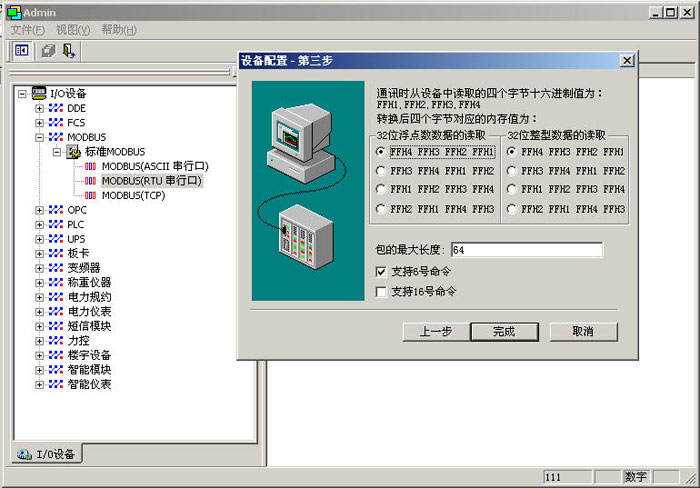Click the 完成 button

(503, 331)
